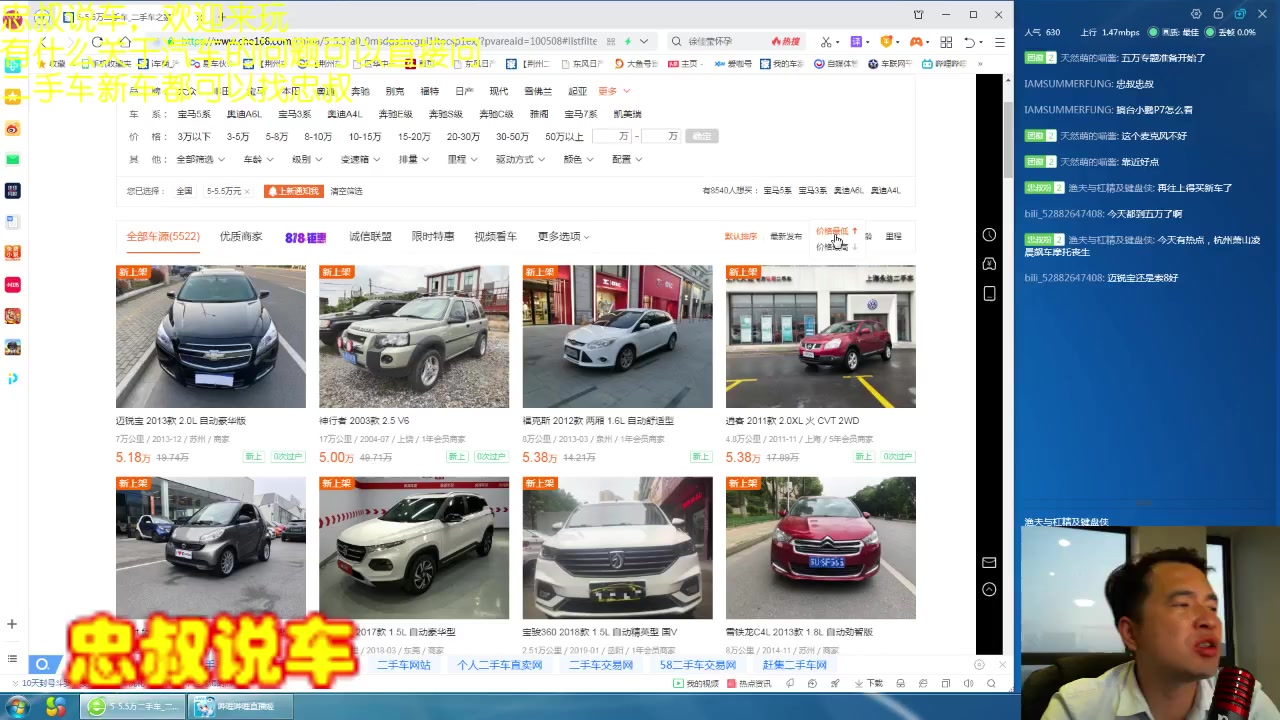Open browser window from taskbar
This screenshot has width=1280, height=720.
pyautogui.click(x=132, y=707)
